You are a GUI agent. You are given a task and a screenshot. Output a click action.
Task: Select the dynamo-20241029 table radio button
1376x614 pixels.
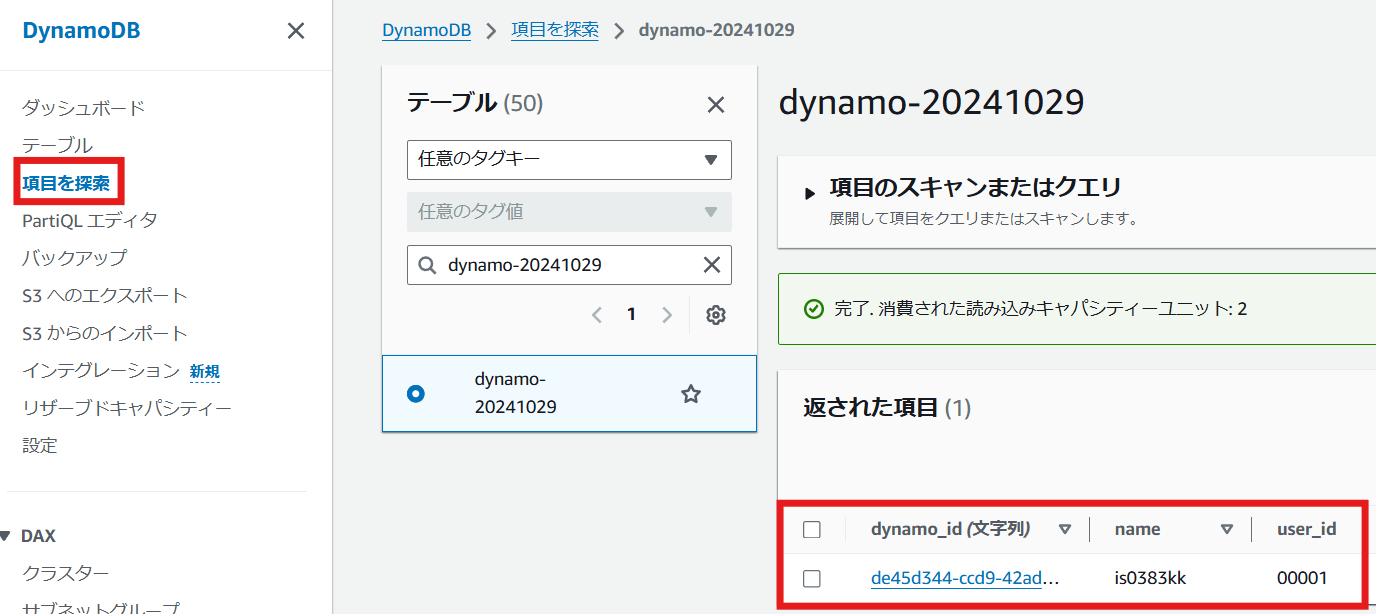416,394
